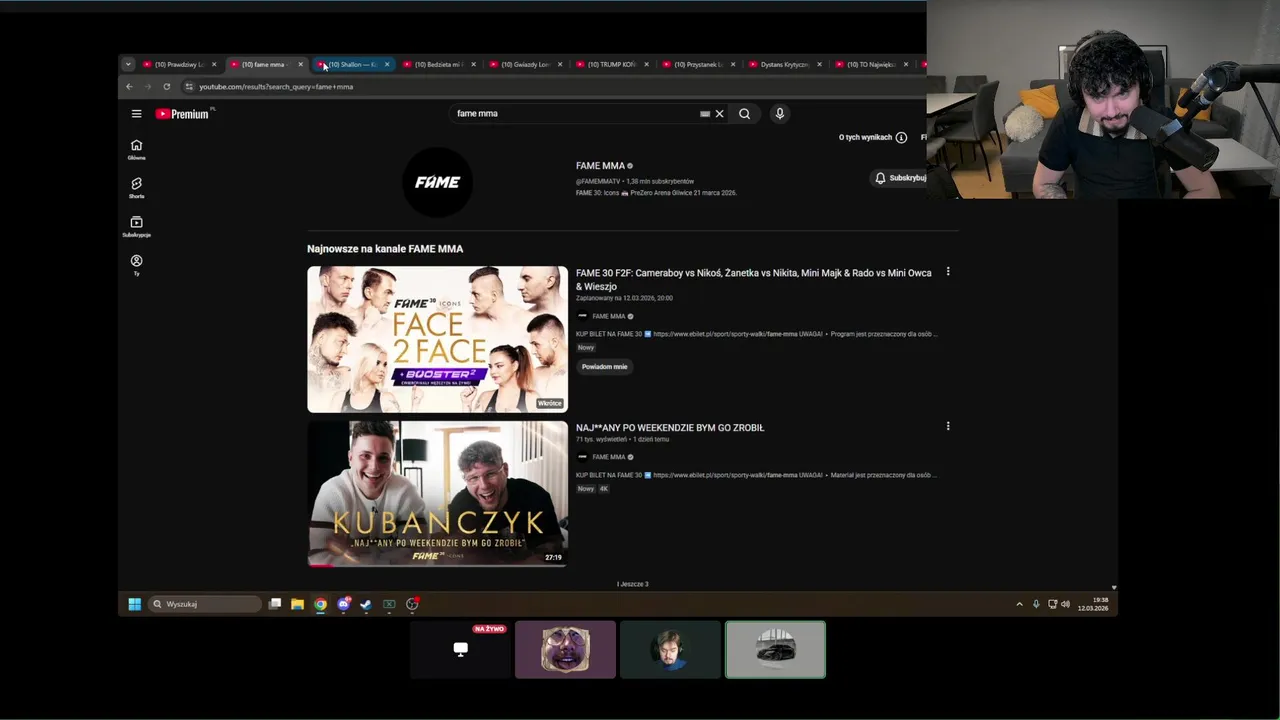Open Steam from the taskbar
Image resolution: width=1280 pixels, height=720 pixels.
(366, 604)
